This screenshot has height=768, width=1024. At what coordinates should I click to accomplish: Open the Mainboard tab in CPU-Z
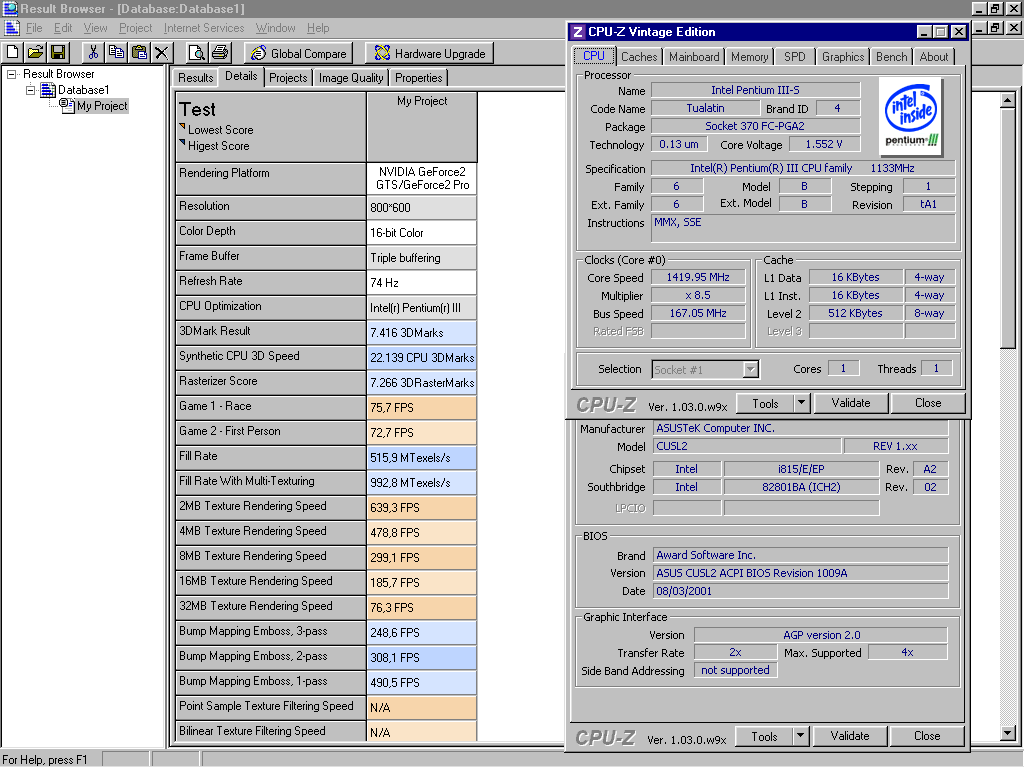[x=694, y=57]
